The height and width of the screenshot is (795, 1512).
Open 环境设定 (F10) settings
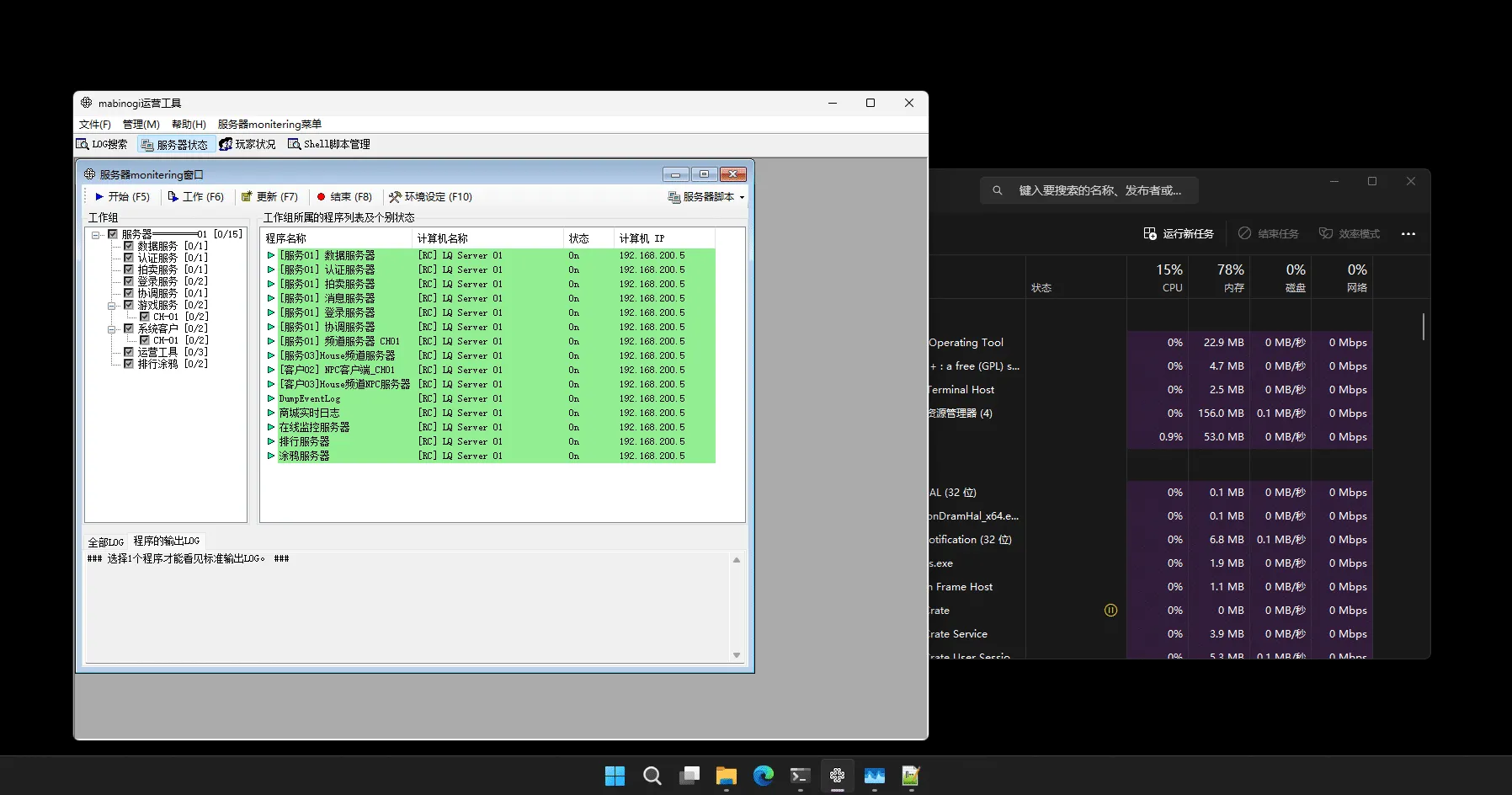[430, 196]
